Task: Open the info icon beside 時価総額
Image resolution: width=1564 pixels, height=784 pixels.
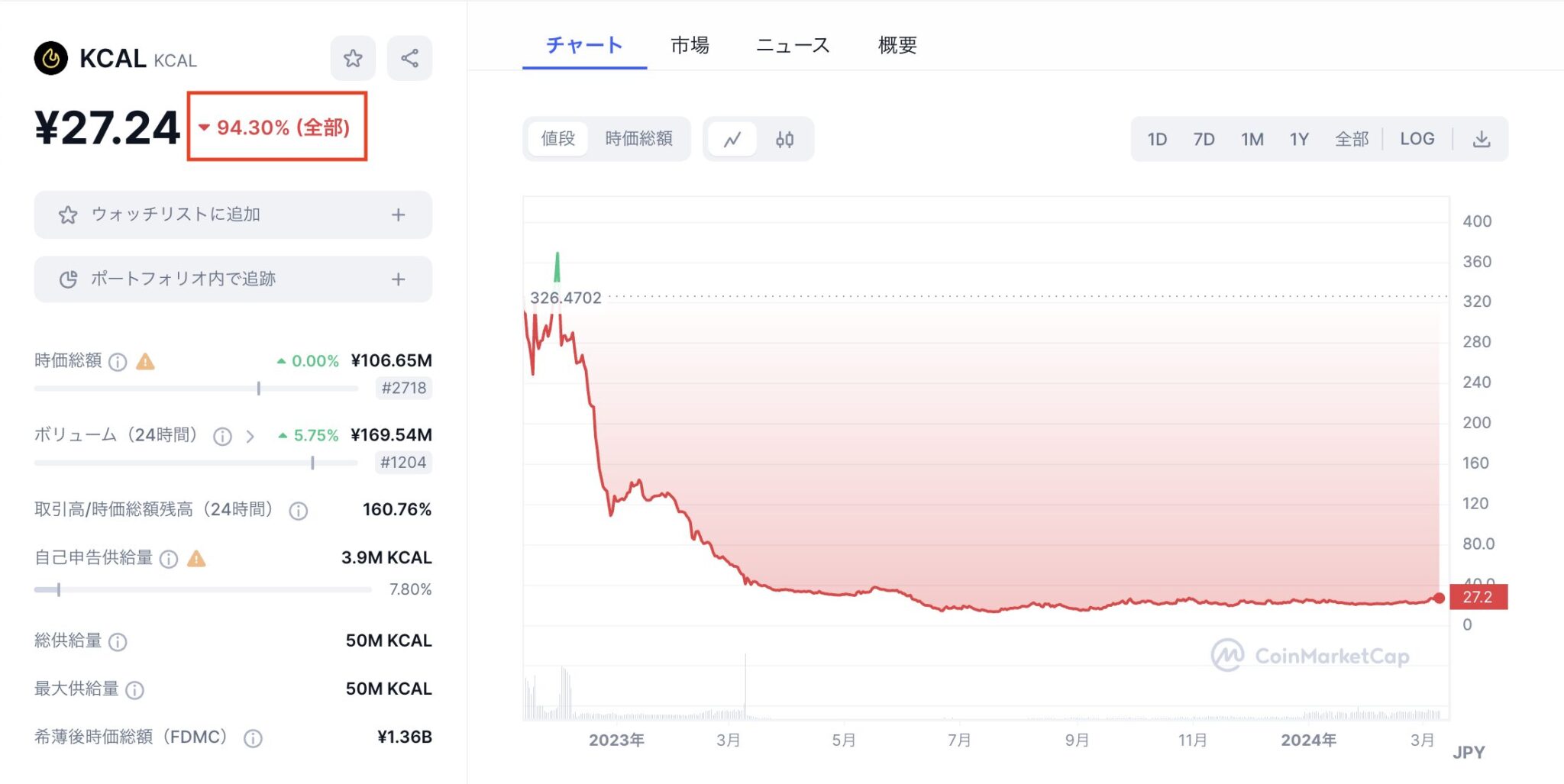Action: (117, 362)
